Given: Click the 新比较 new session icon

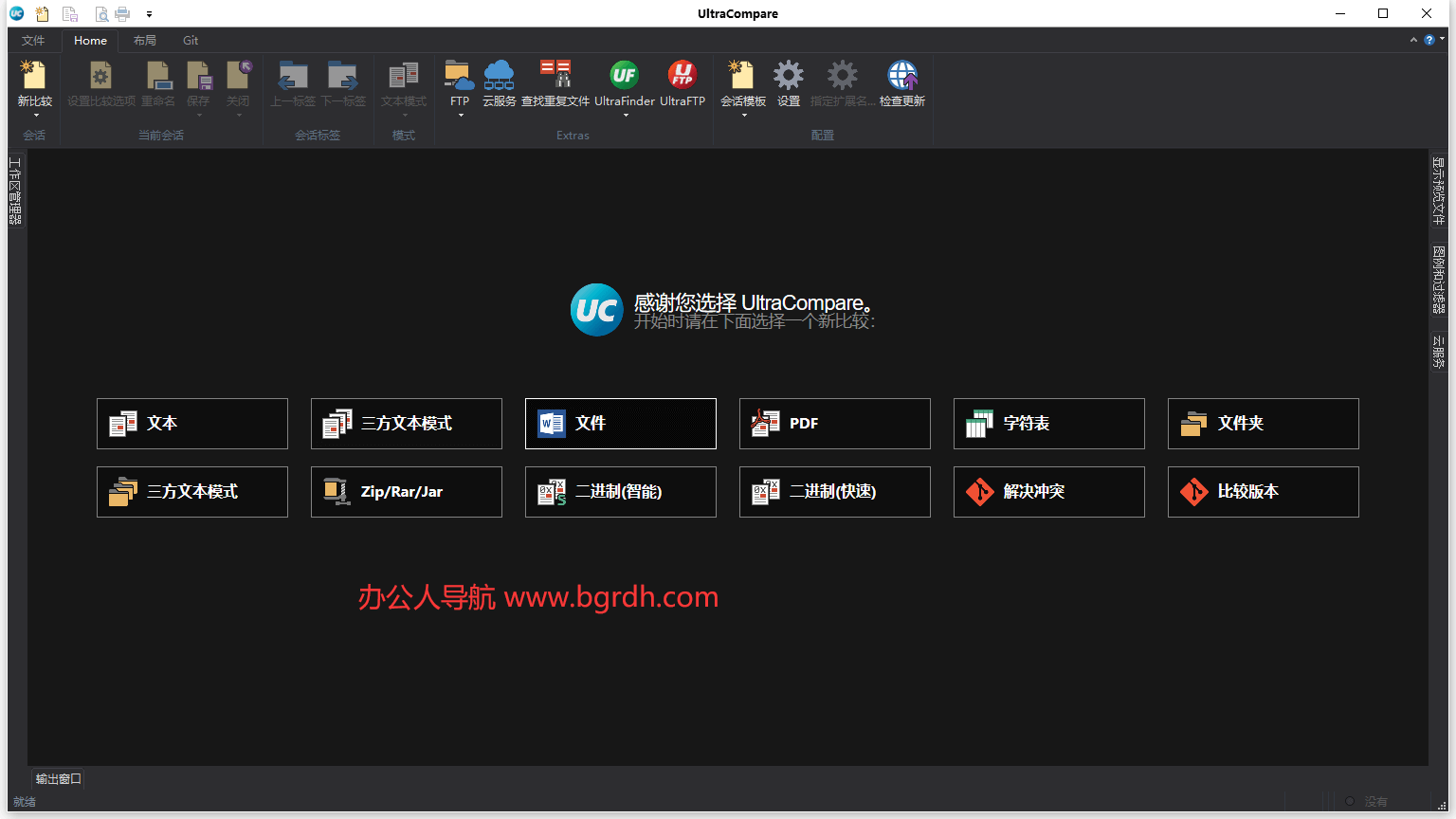Looking at the screenshot, I should 34,76.
